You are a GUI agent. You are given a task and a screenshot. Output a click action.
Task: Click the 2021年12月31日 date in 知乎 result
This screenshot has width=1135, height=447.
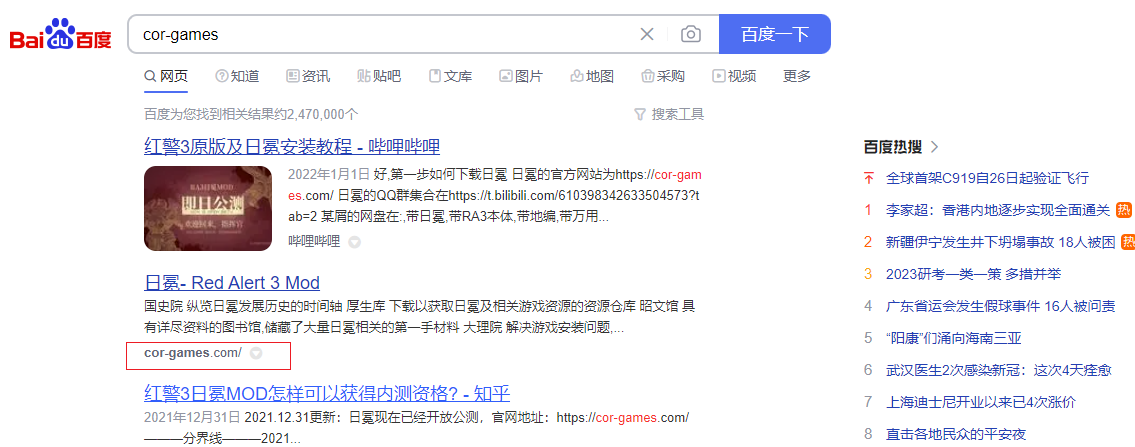[192, 418]
